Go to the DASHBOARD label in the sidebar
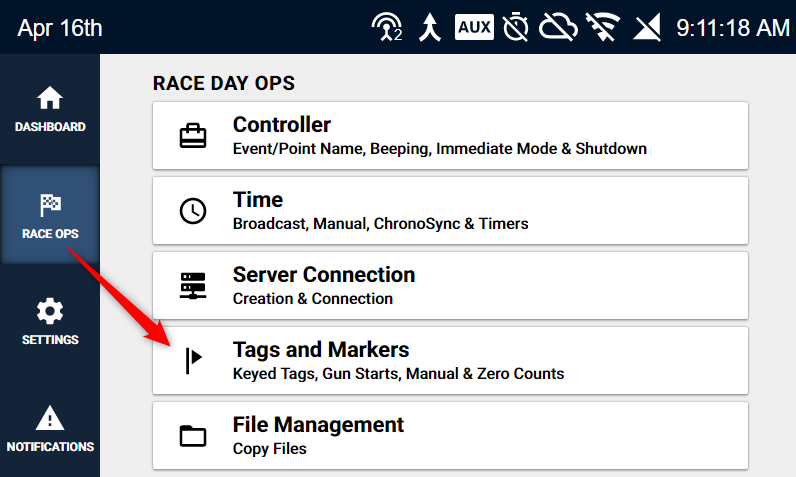This screenshot has height=477, width=796. [x=50, y=127]
